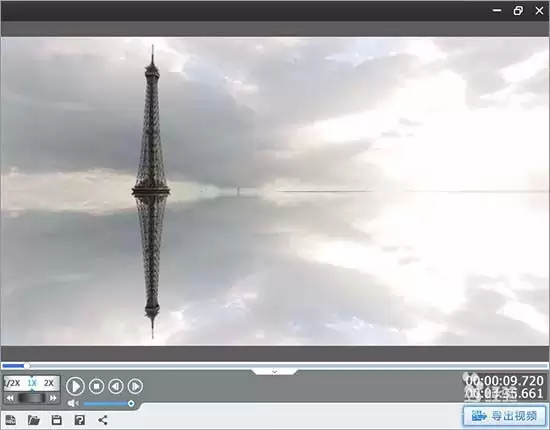Click the fast-forward double-arrow button
Viewport: 550px width, 430px height.
pyautogui.click(x=53, y=398)
